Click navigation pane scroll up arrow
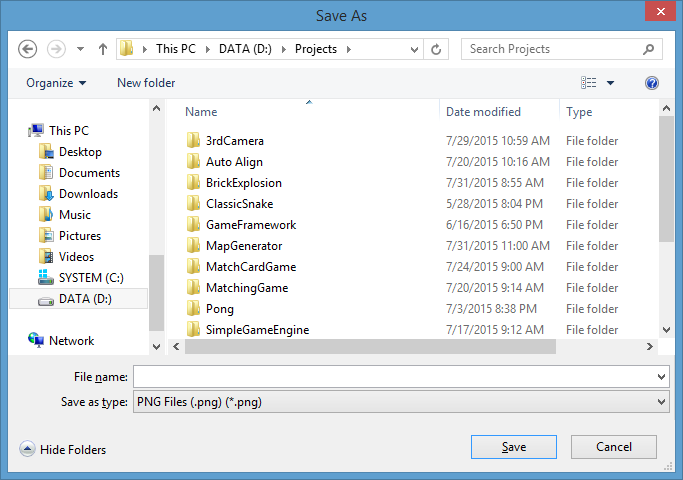Viewport: 683px width, 480px height. [x=156, y=108]
